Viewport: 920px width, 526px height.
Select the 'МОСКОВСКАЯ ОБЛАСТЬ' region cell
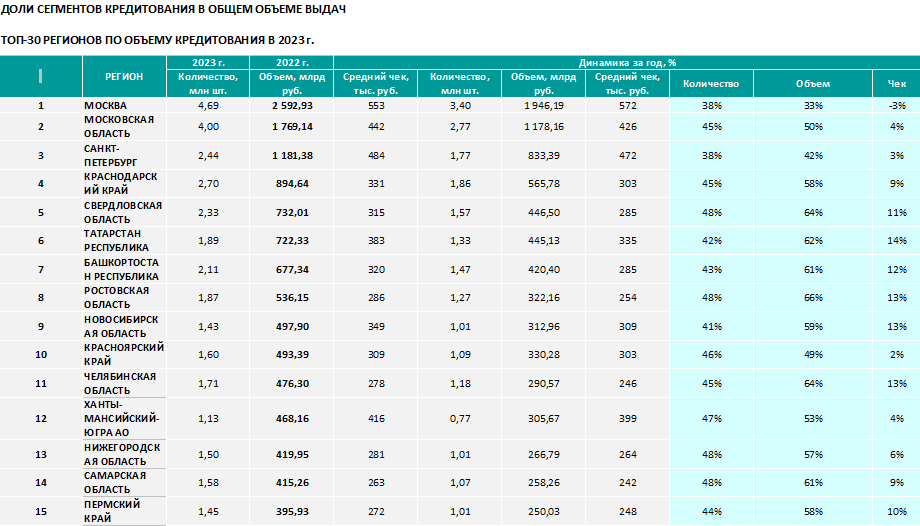click(124, 127)
